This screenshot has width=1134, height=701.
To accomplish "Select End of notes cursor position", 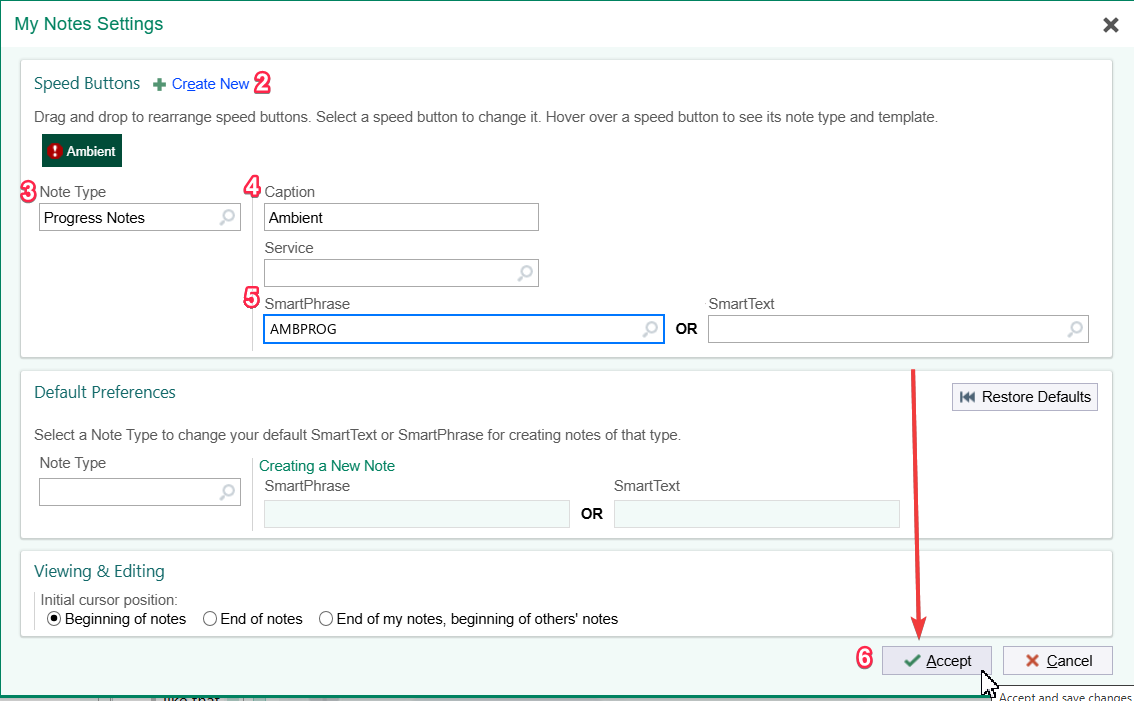I will click(x=253, y=619).
